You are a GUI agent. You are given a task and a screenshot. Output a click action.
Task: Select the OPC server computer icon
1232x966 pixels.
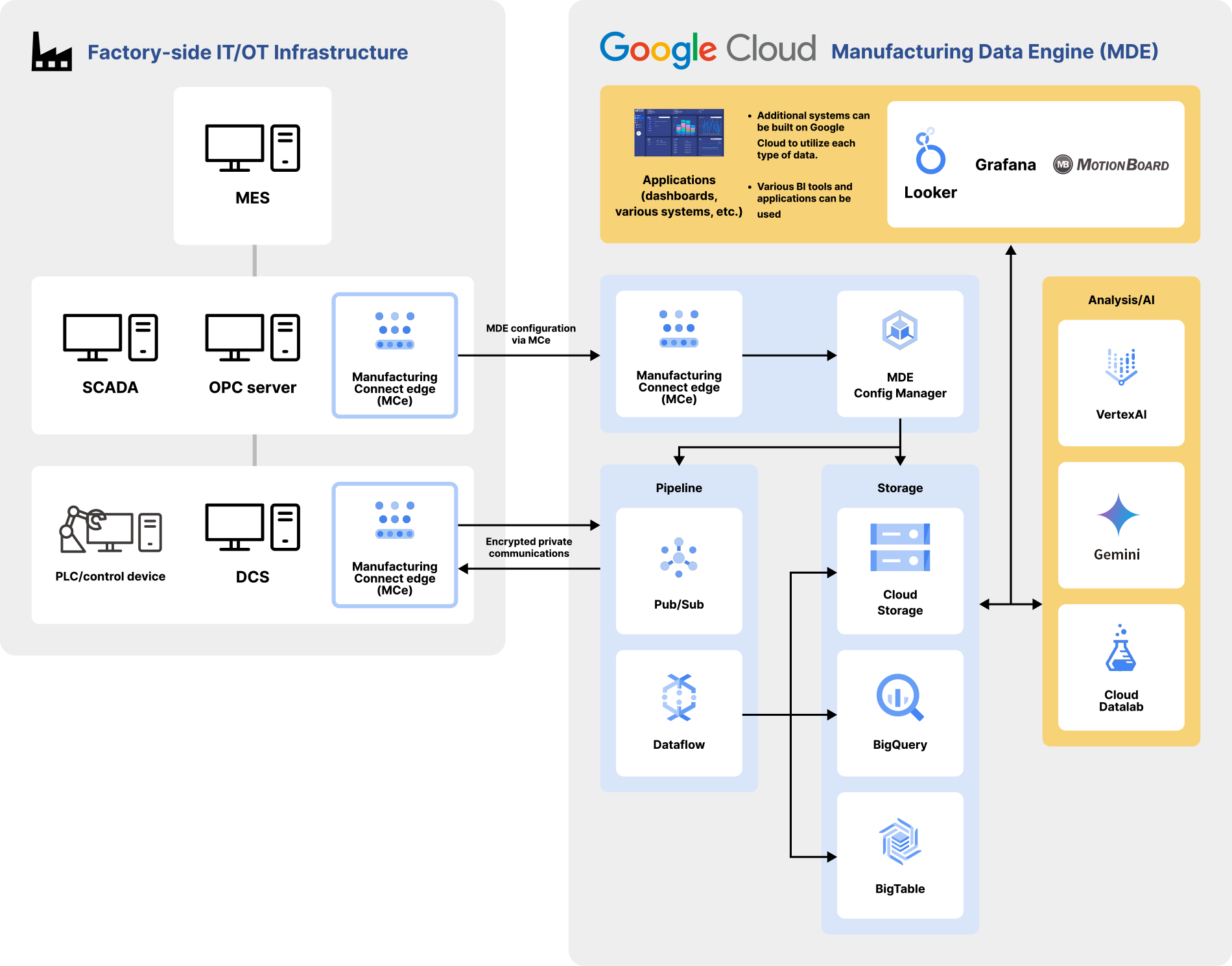252,337
